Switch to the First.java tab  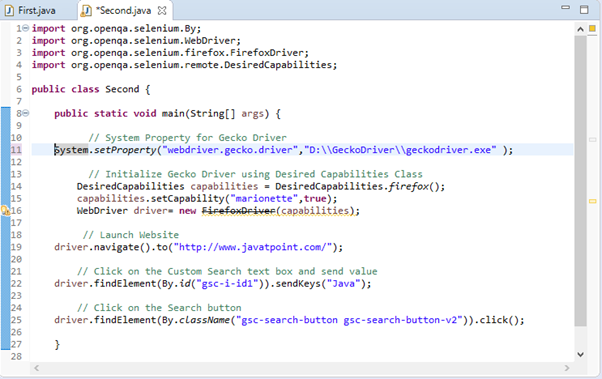pyautogui.click(x=31, y=10)
